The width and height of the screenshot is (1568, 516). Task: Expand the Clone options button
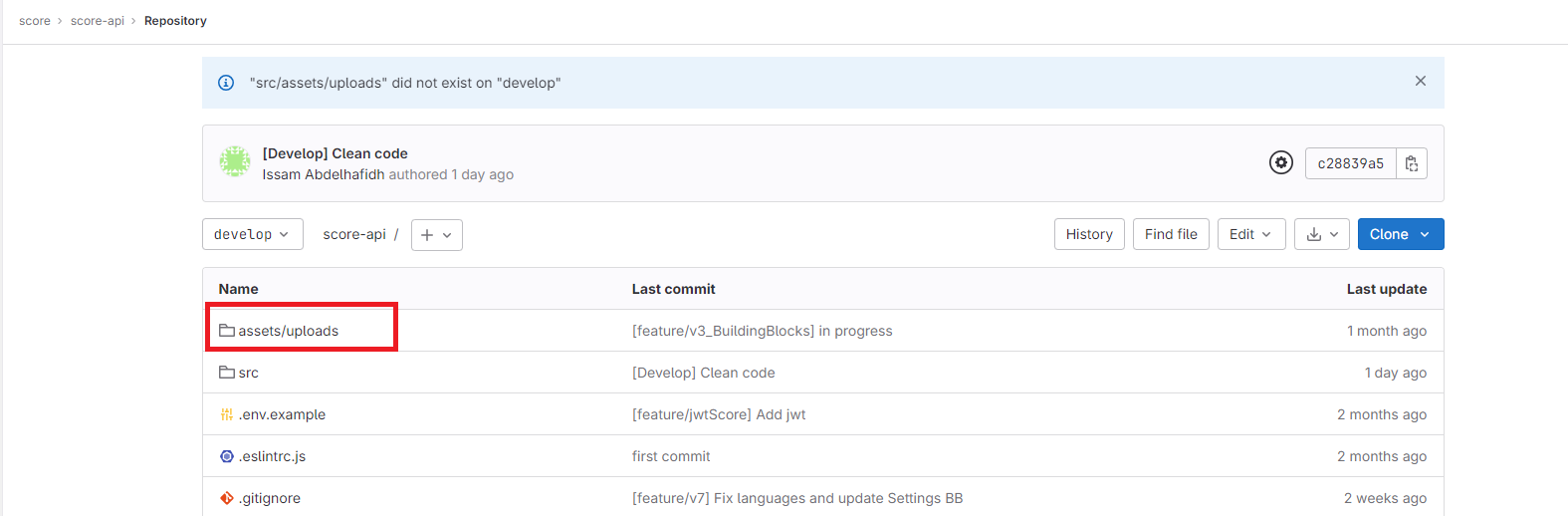[1400, 234]
